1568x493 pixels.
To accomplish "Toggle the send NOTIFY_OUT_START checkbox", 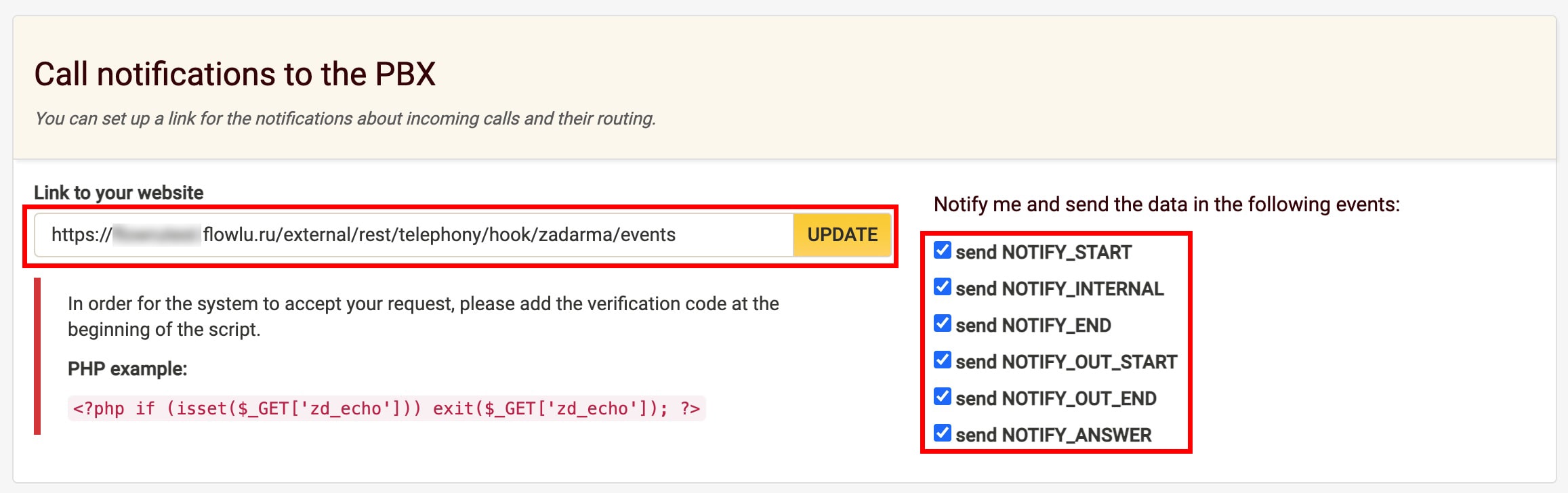I will click(942, 360).
